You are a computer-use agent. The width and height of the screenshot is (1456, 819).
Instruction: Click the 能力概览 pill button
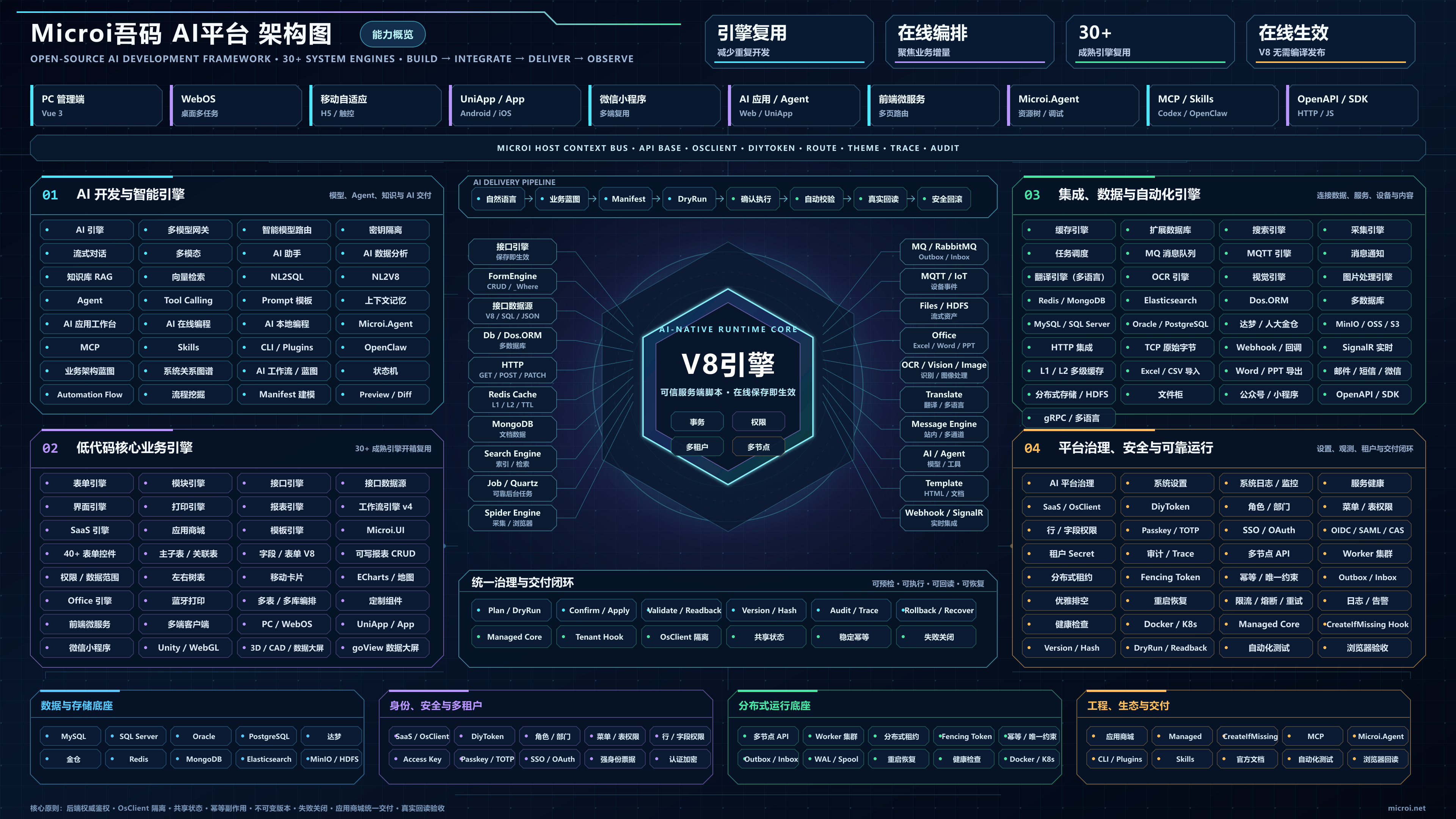tap(392, 35)
